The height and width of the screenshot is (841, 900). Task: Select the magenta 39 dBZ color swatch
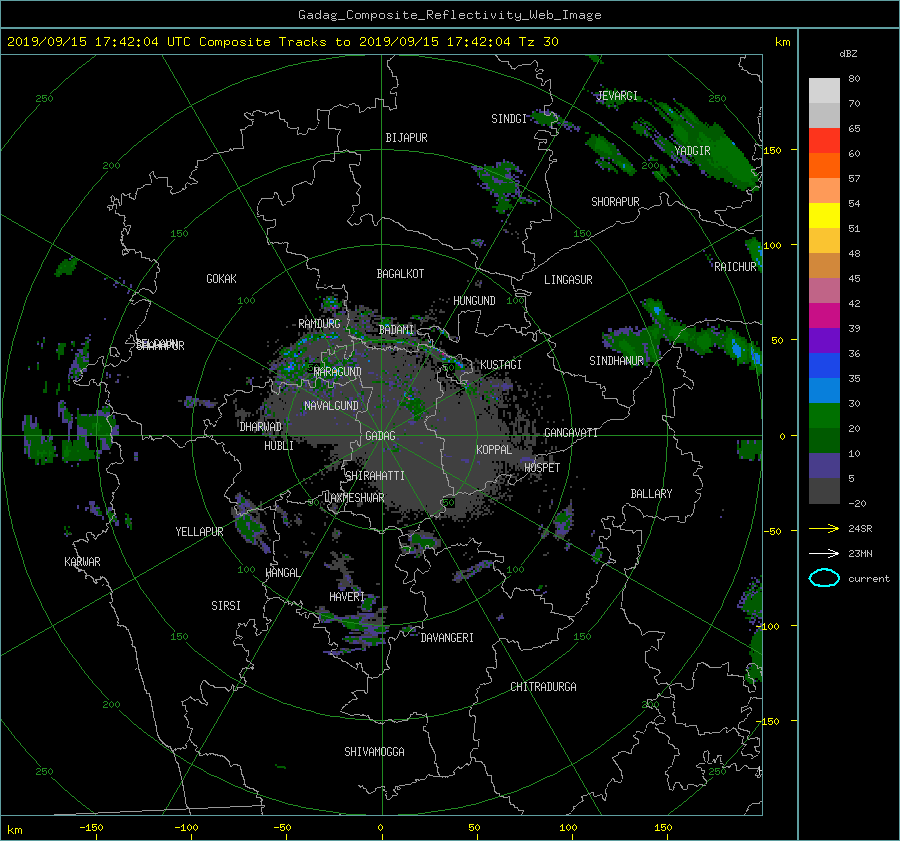pos(824,316)
